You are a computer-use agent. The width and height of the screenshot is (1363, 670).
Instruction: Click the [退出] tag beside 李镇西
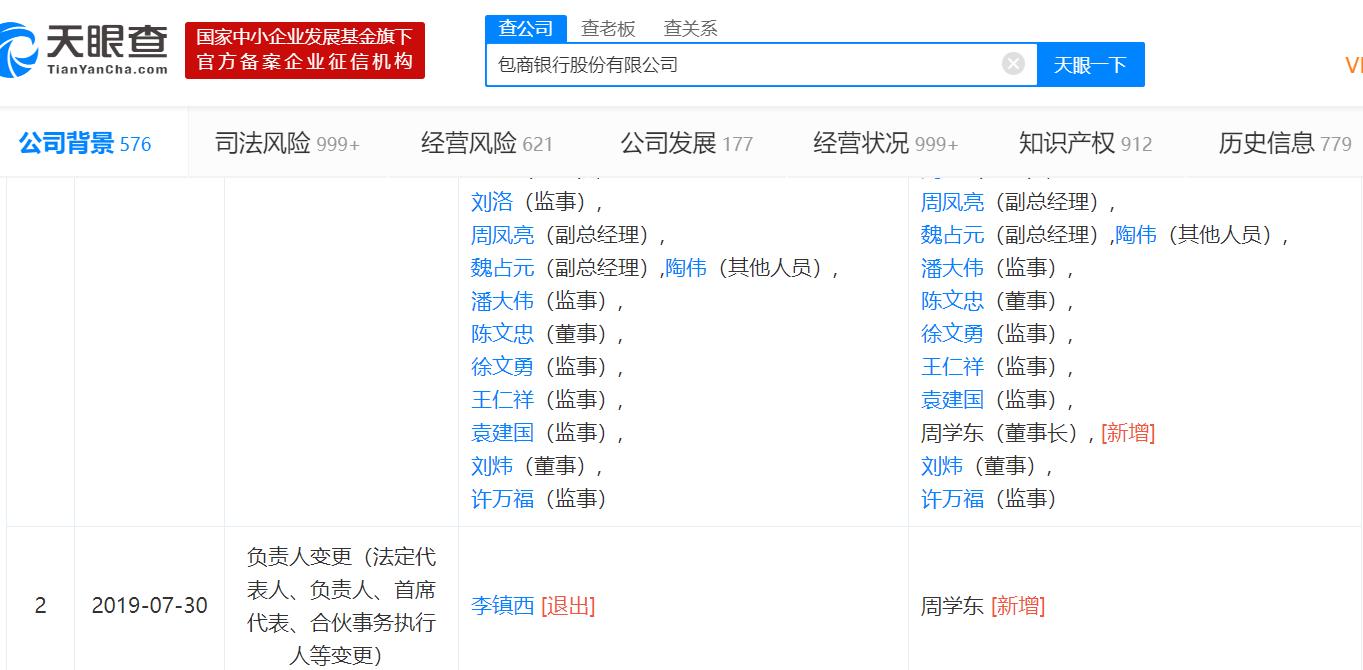(568, 605)
